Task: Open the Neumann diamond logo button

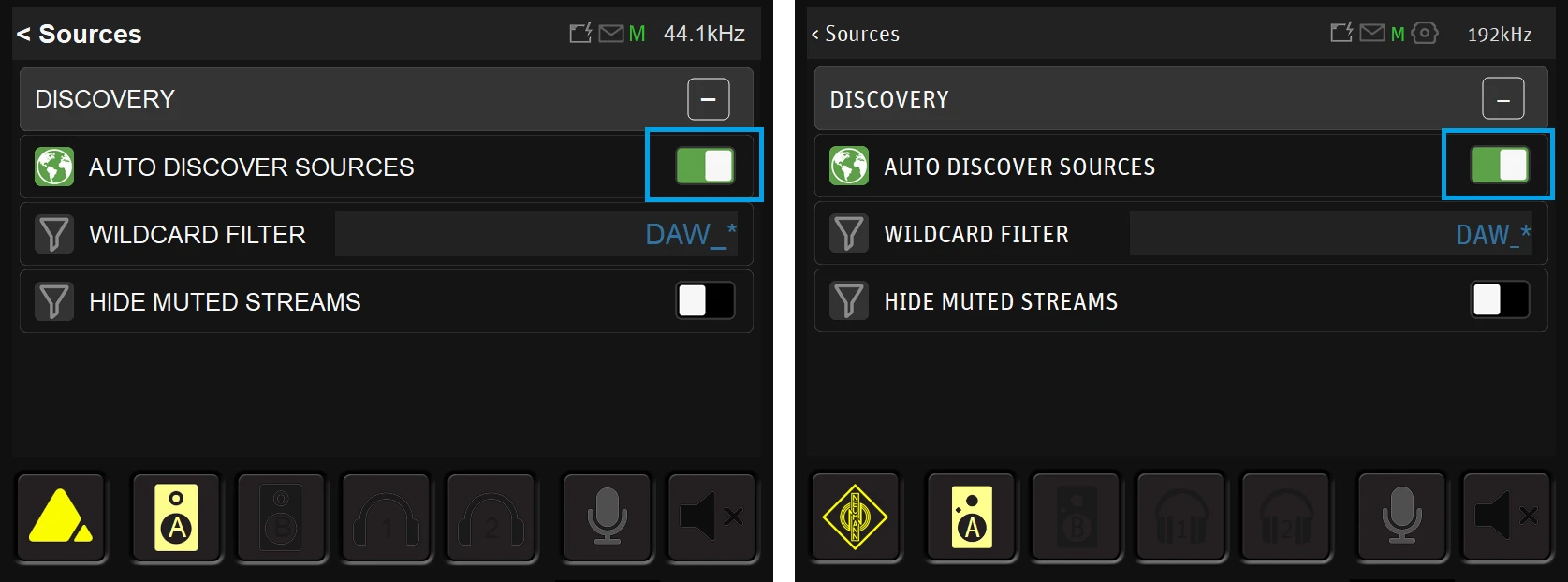Action: (856, 517)
